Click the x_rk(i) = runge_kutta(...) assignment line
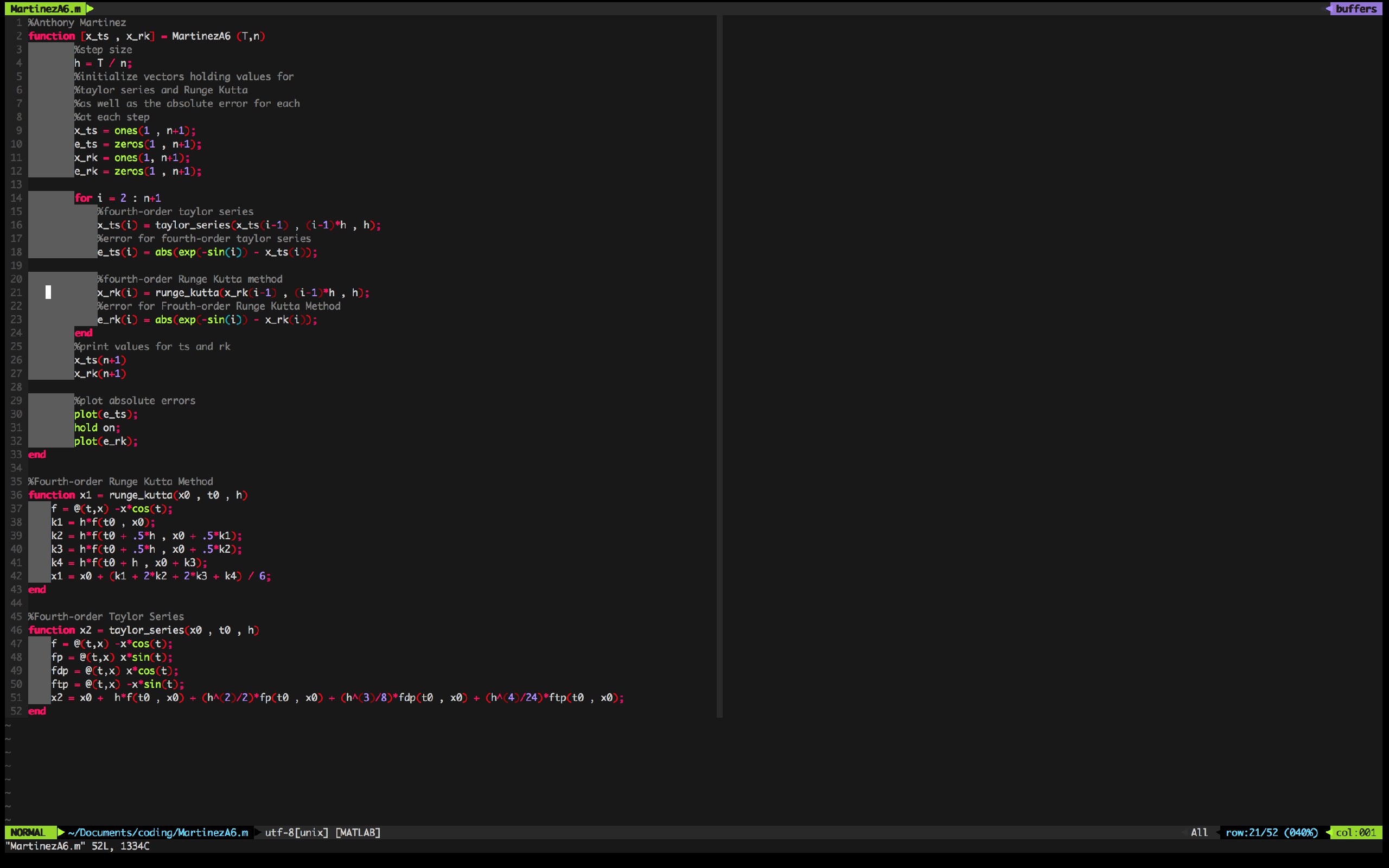This screenshot has width=1389, height=868. pos(233,293)
